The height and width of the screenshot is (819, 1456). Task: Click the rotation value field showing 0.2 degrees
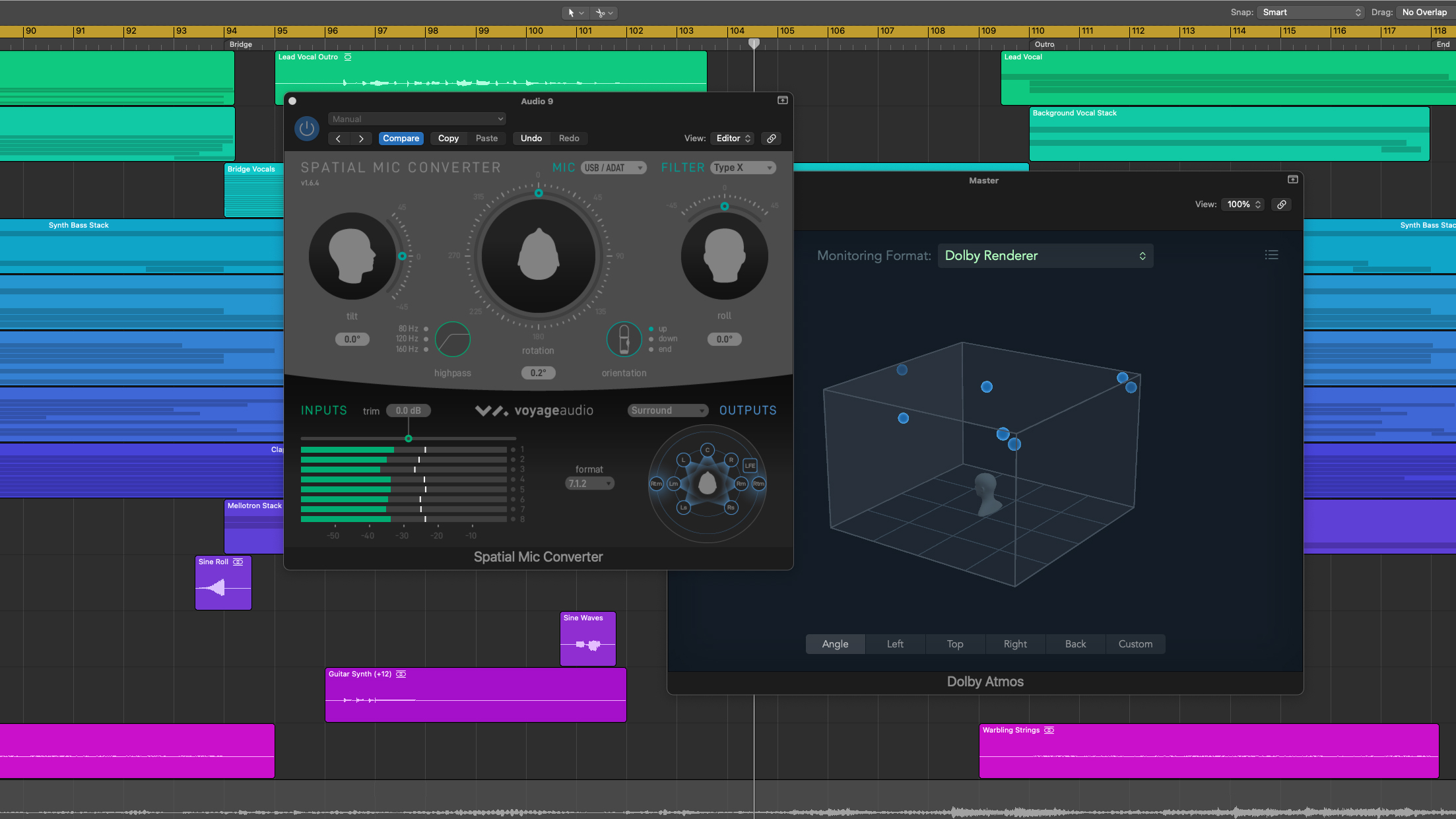(538, 372)
